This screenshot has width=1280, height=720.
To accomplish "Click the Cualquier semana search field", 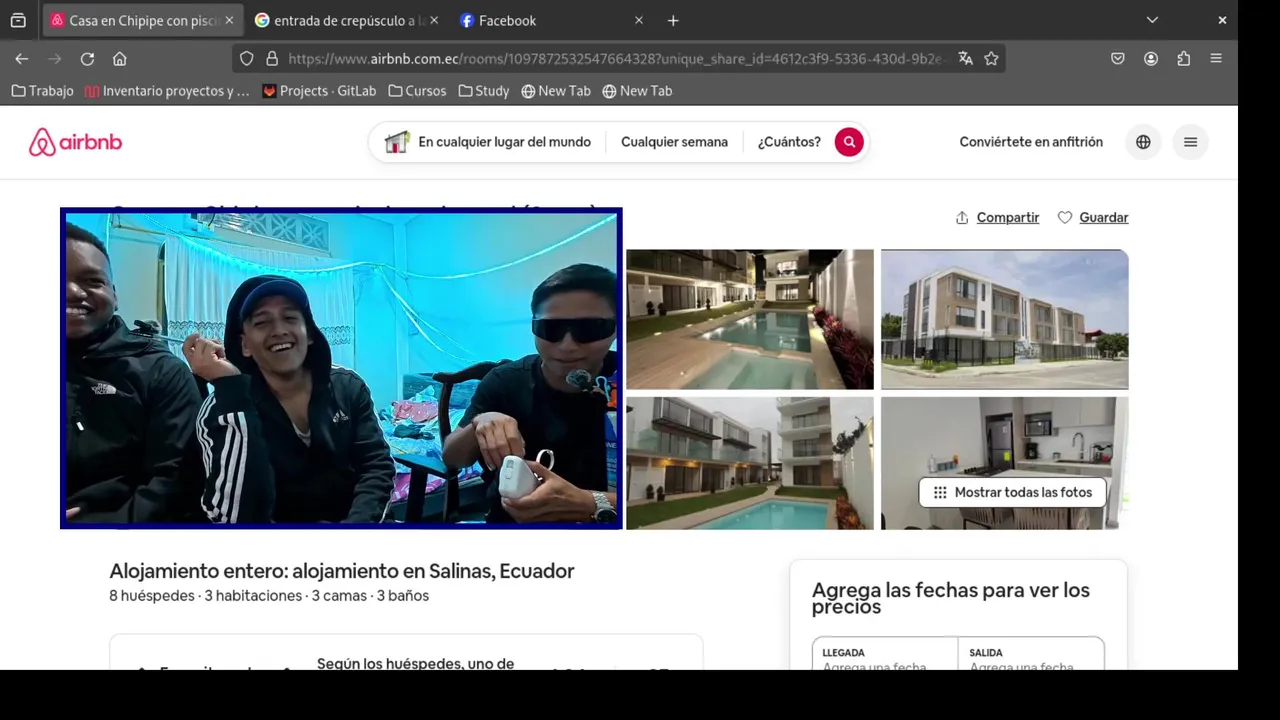I will (674, 142).
